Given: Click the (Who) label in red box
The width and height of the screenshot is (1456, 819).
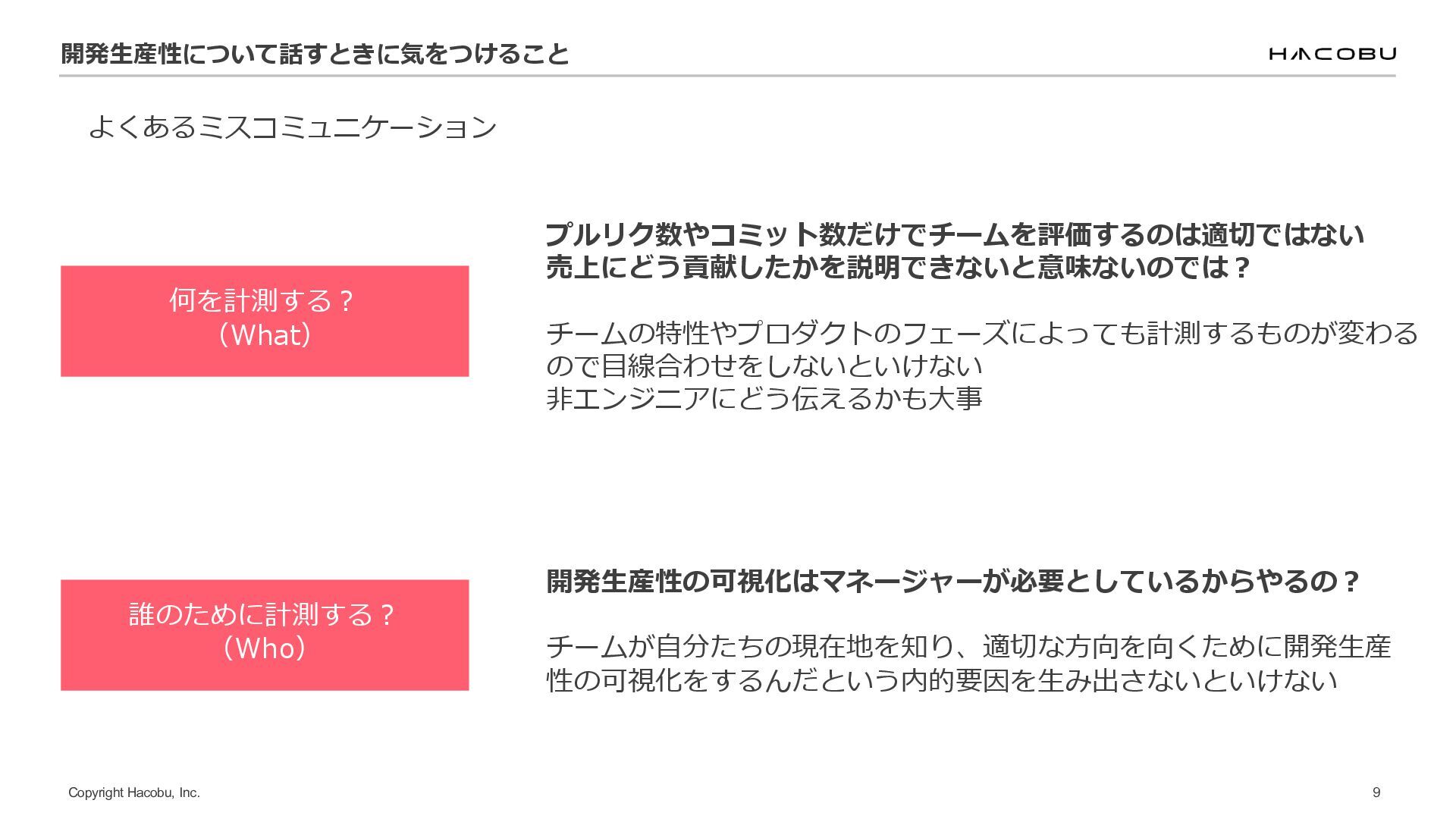Looking at the screenshot, I should [265, 649].
